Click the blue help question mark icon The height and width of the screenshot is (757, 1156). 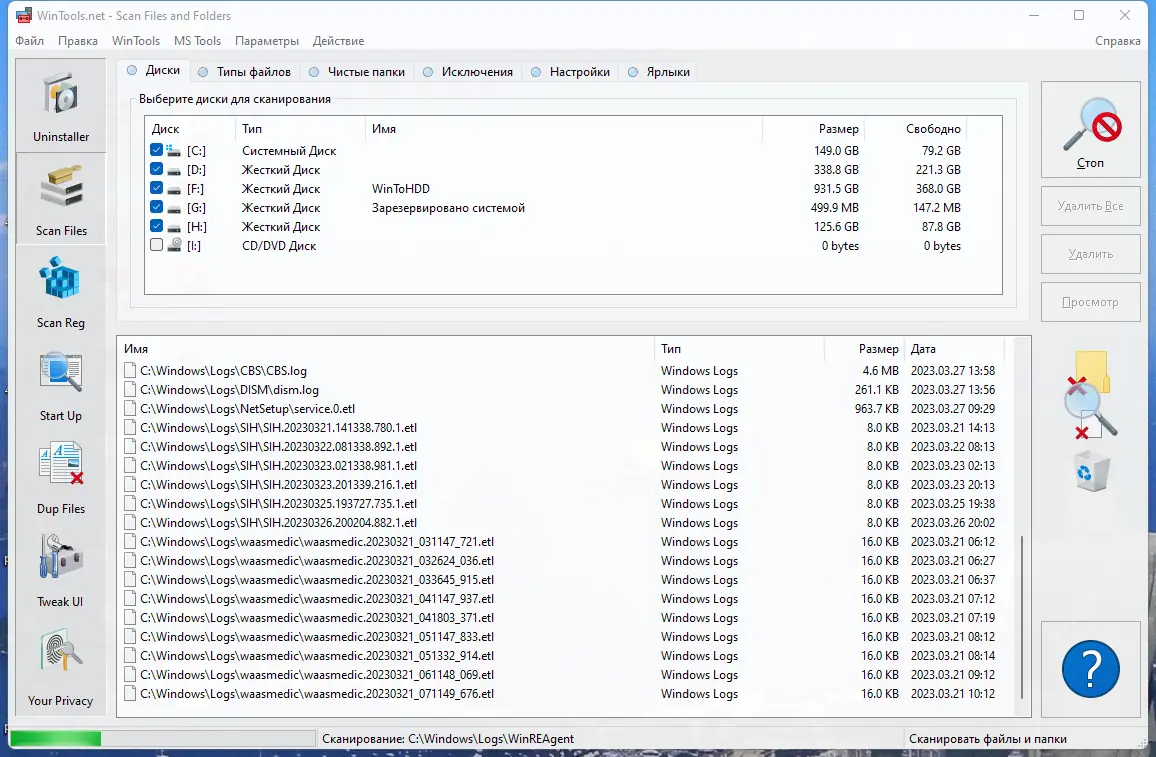click(x=1090, y=669)
